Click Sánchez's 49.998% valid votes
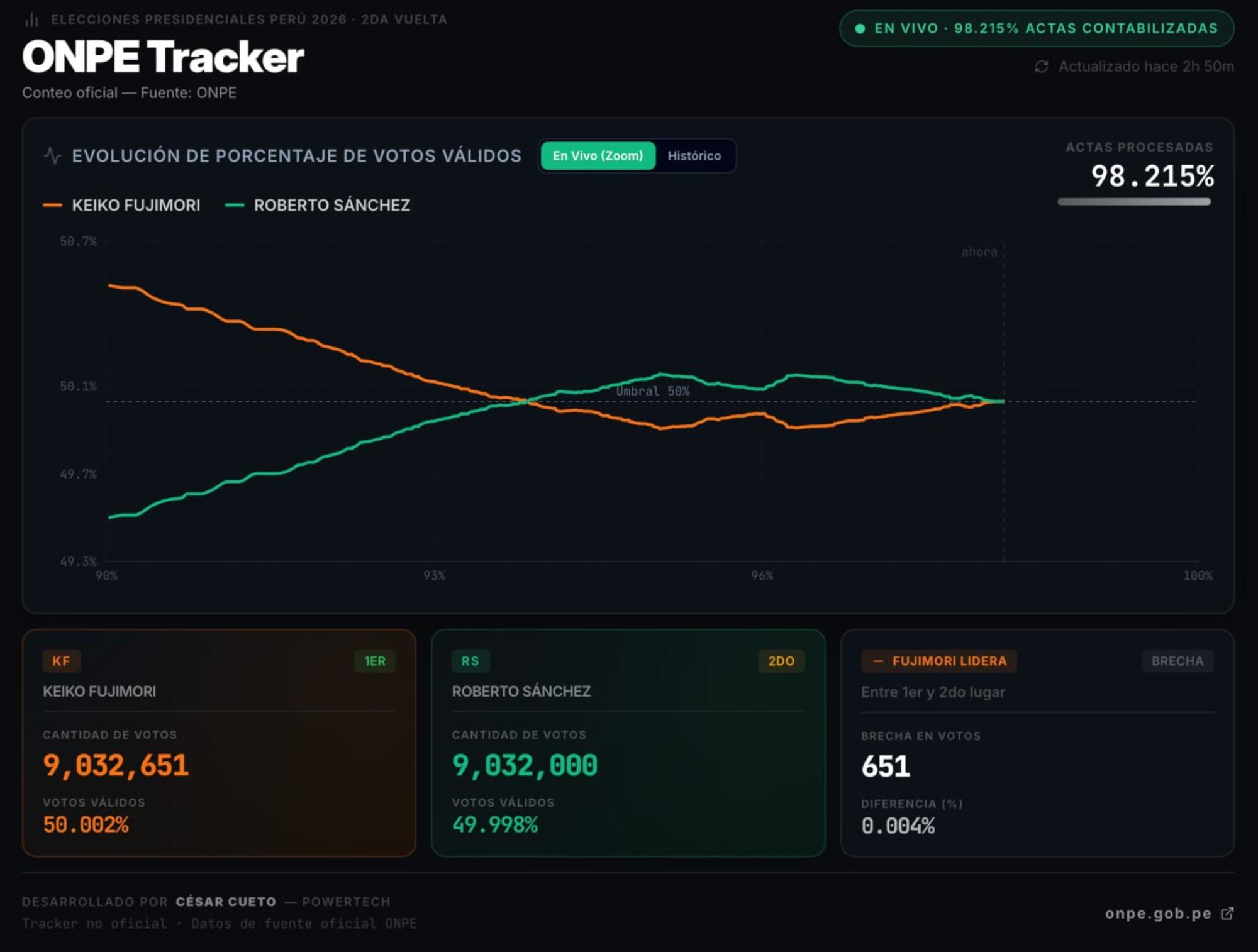Image resolution: width=1258 pixels, height=952 pixels. coord(495,824)
